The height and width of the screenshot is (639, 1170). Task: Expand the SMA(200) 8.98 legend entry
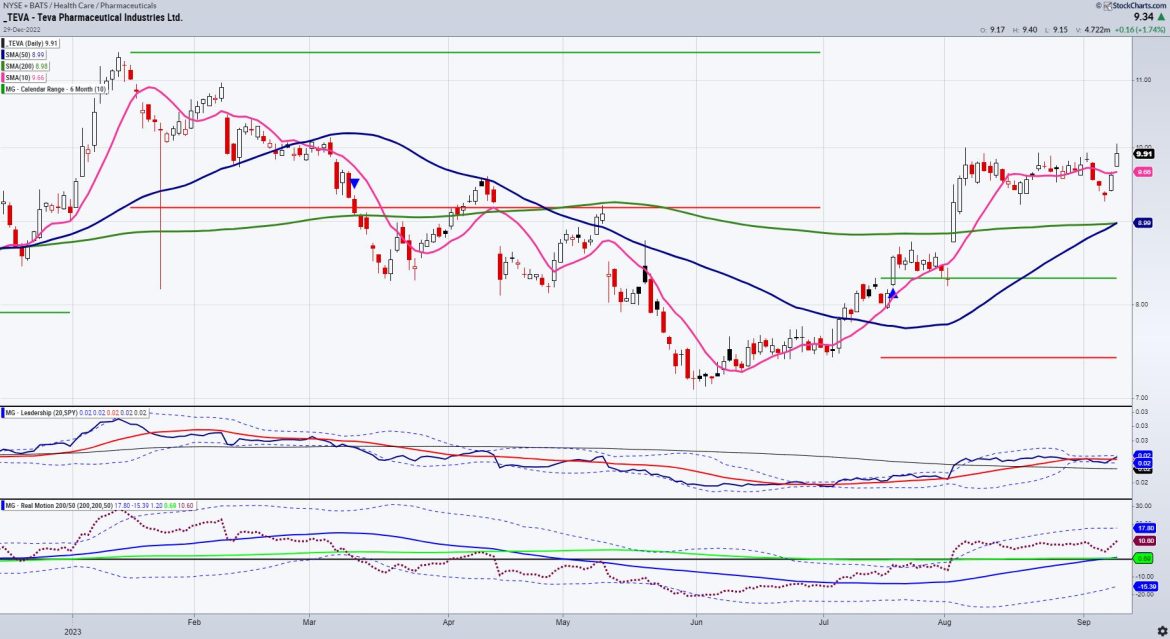[x=26, y=66]
